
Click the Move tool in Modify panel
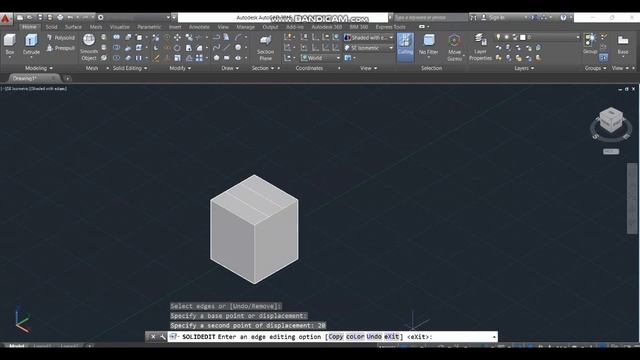point(177,38)
